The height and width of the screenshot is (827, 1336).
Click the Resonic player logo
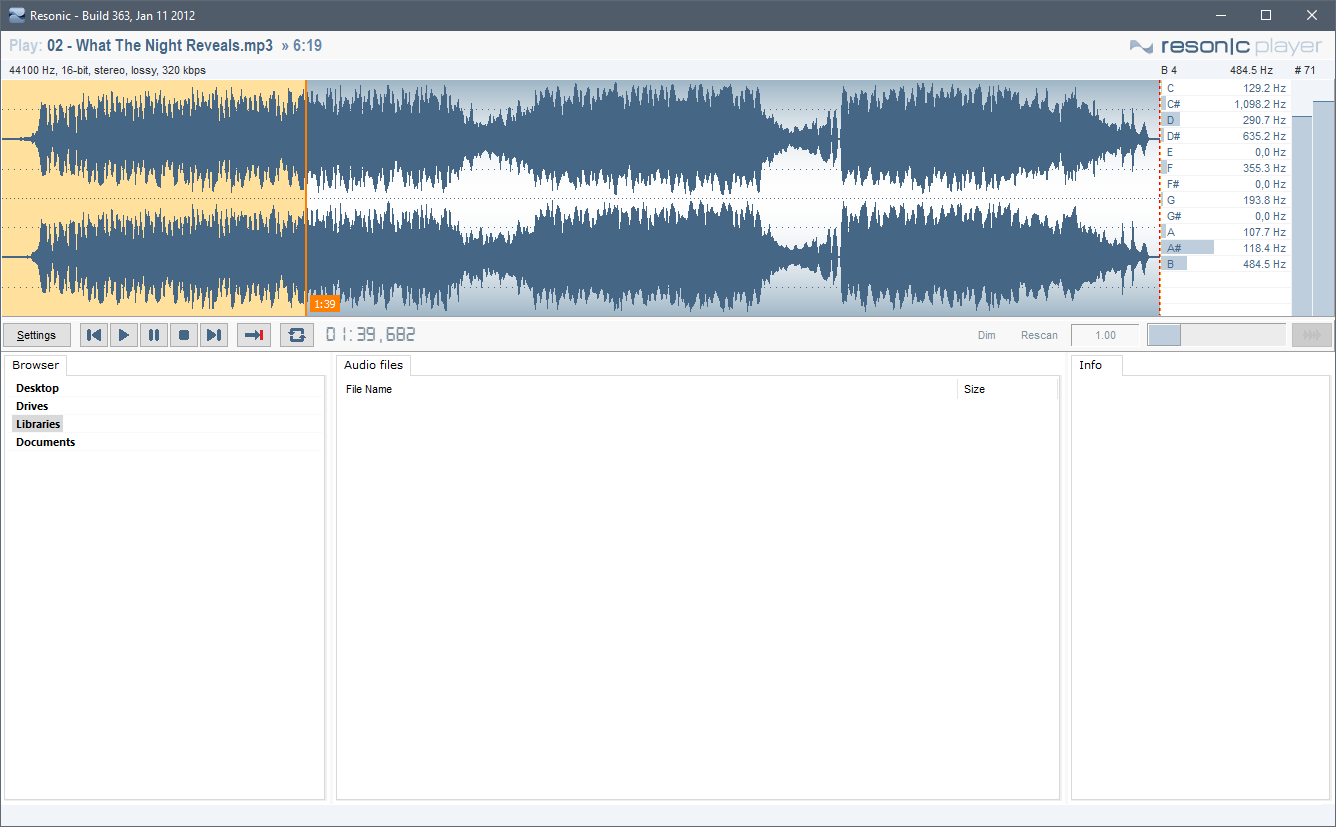(x=1225, y=46)
